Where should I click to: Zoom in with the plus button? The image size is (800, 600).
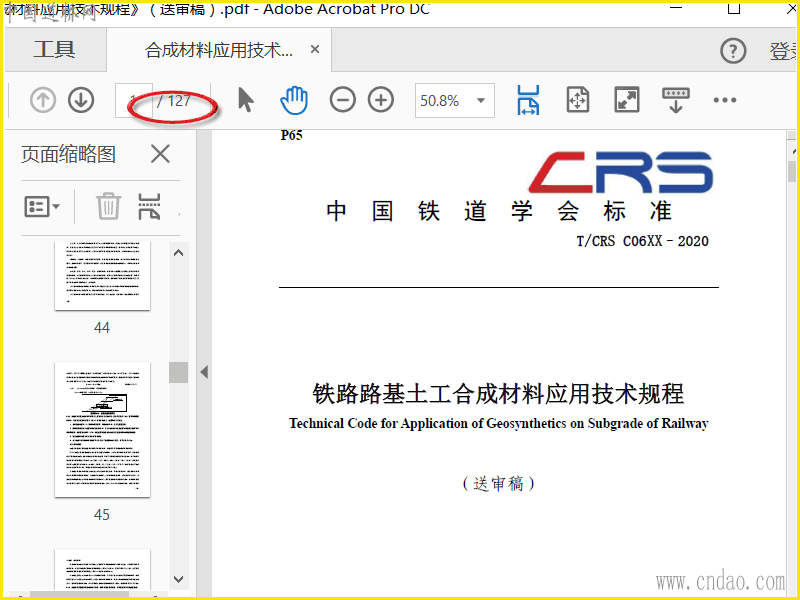tap(381, 100)
